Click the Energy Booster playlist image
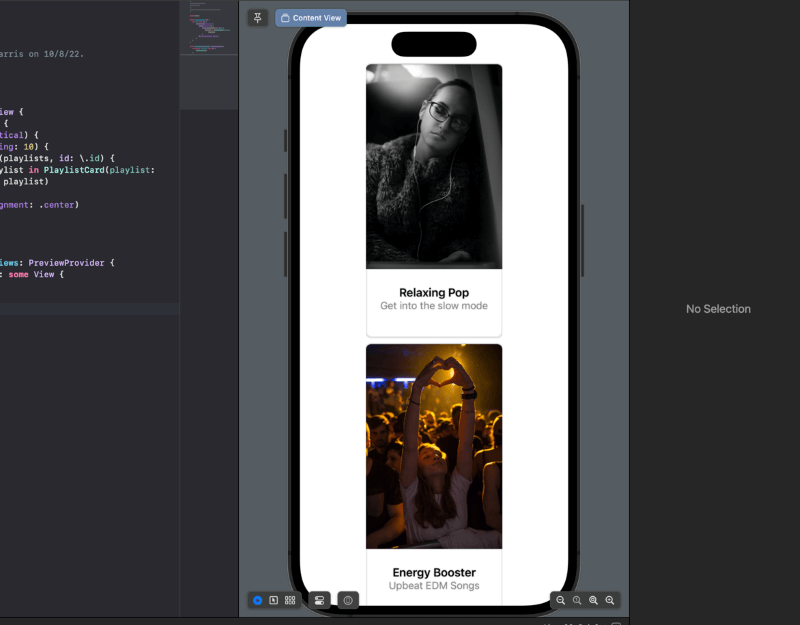Image resolution: width=800 pixels, height=625 pixels. 434,445
